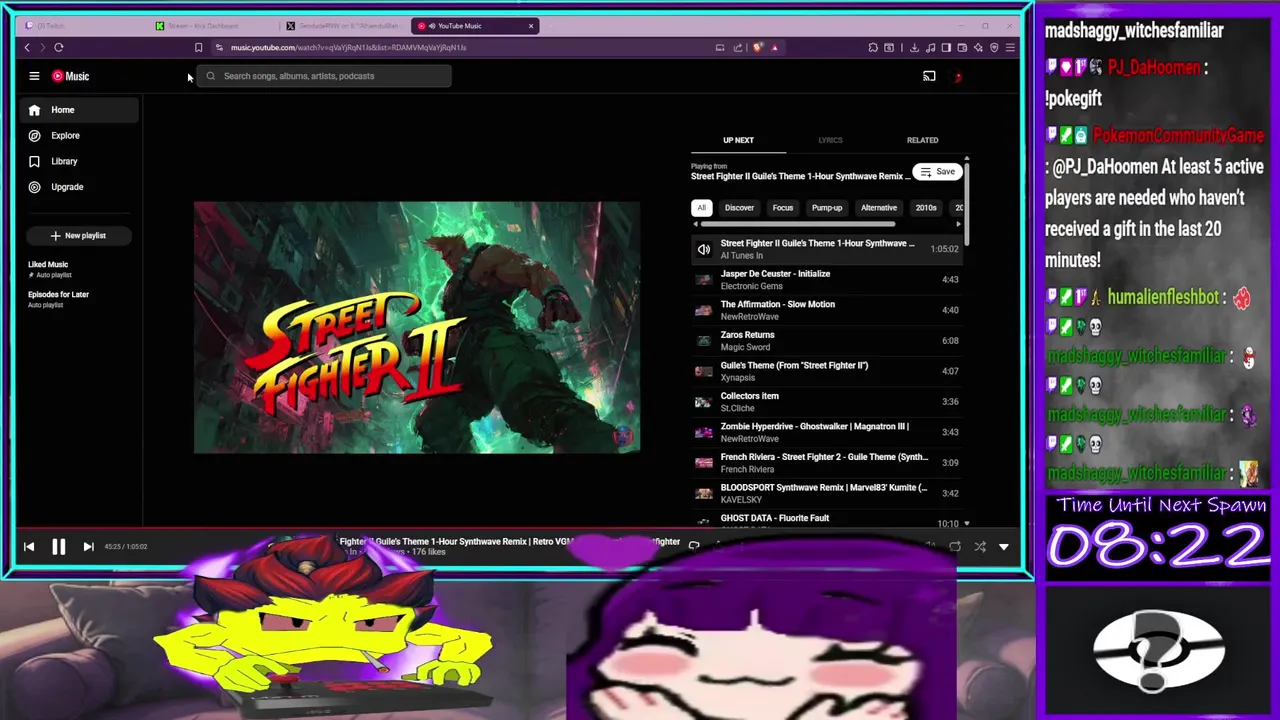
Task: Play 'Zaros Returns' from queue
Action: [826, 341]
